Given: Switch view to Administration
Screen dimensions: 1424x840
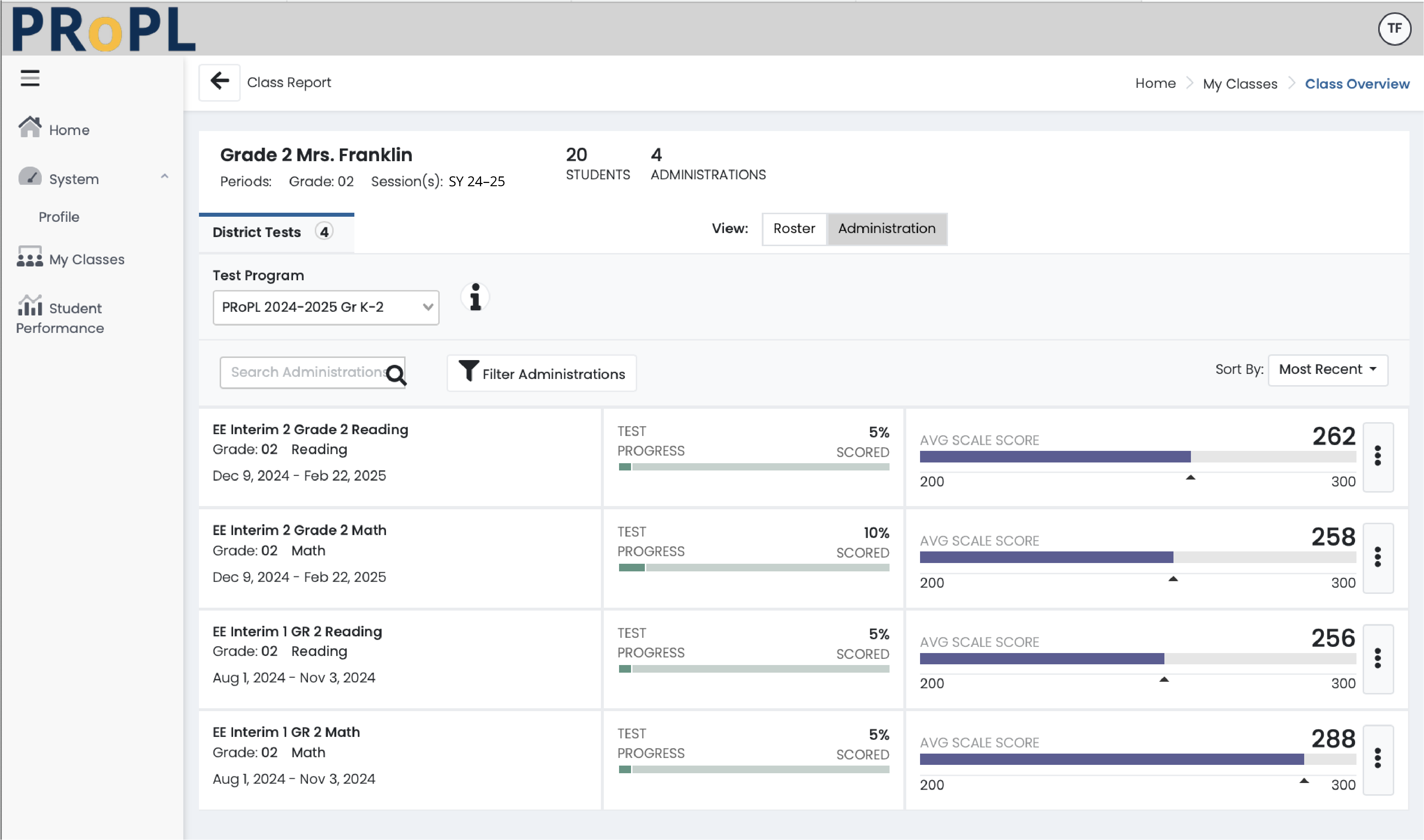Looking at the screenshot, I should click(887, 229).
